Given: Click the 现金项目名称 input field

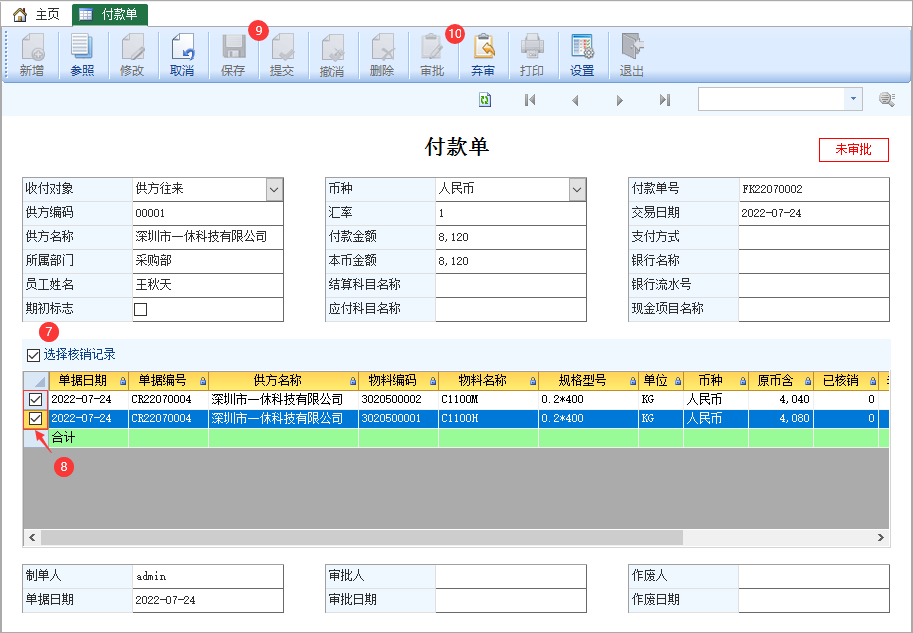Looking at the screenshot, I should click(x=813, y=309).
